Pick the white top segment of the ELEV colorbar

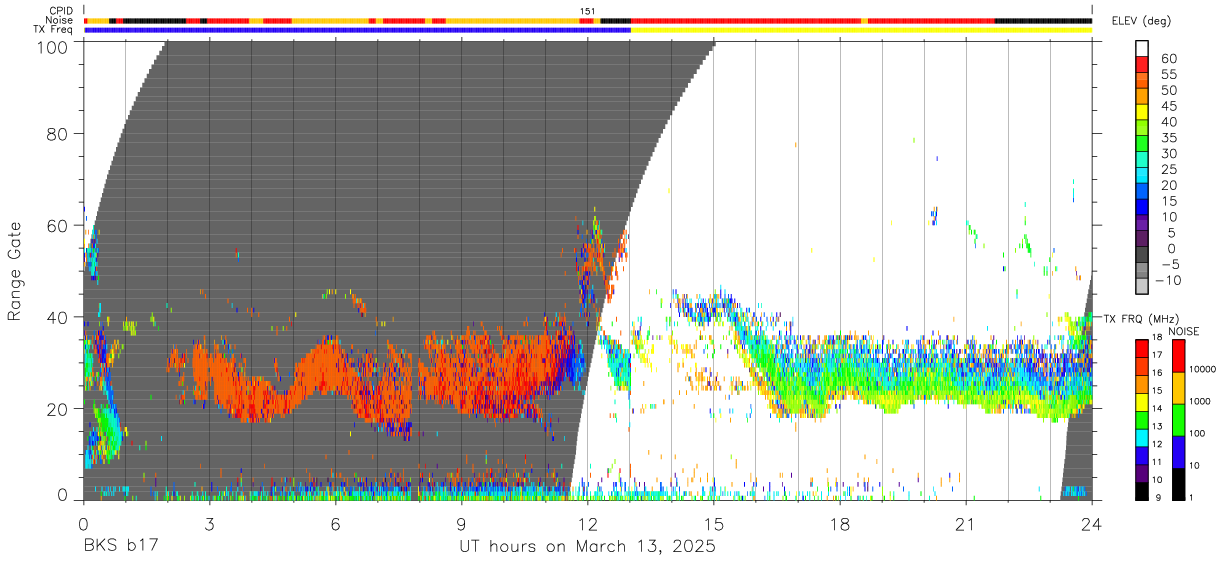(x=1142, y=50)
